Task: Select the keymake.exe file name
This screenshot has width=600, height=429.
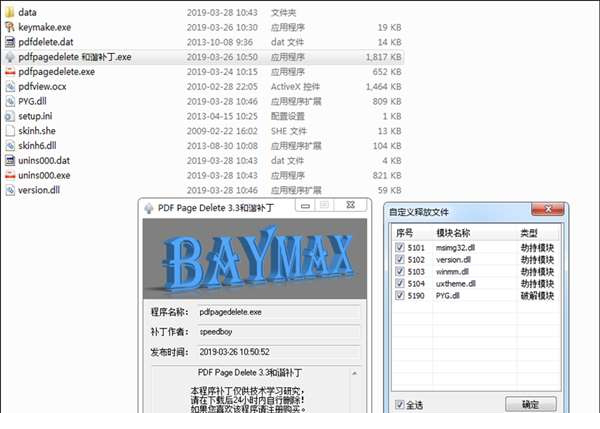Action: (45, 27)
